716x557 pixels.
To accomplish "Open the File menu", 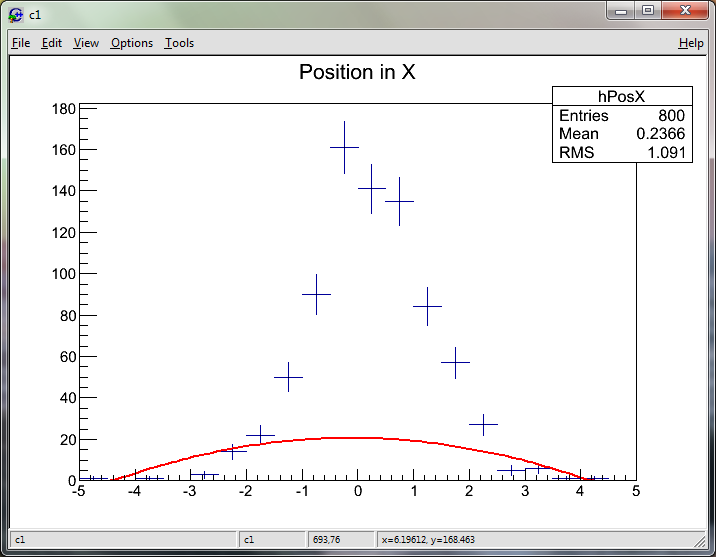I will (x=20, y=43).
